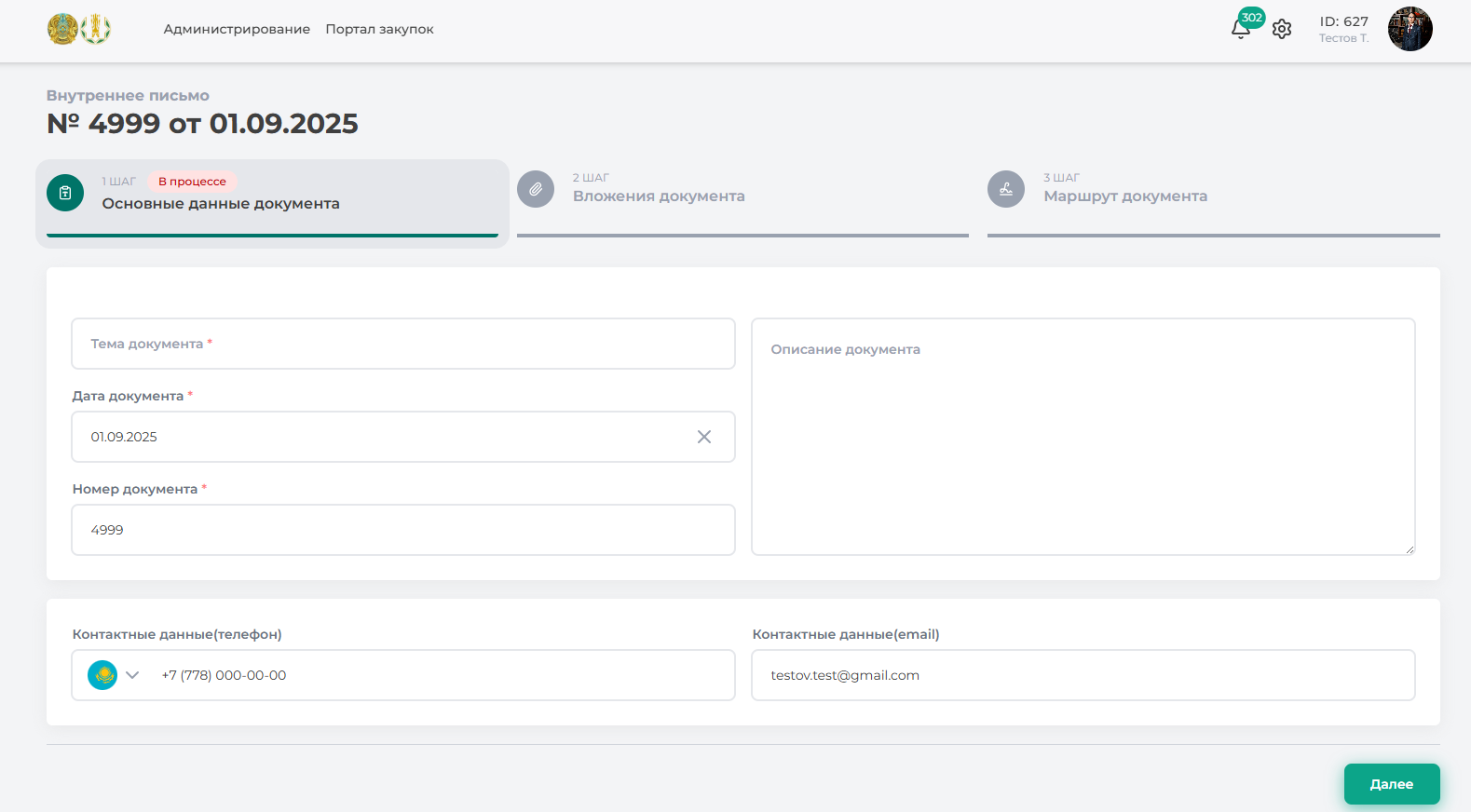Click the email contact field
1471x812 pixels.
click(x=1083, y=675)
